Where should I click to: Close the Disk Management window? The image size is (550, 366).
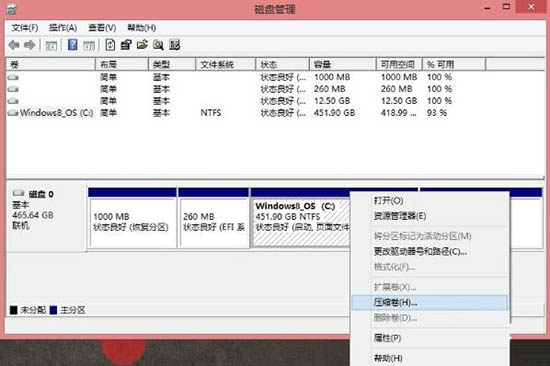tap(531, 7)
